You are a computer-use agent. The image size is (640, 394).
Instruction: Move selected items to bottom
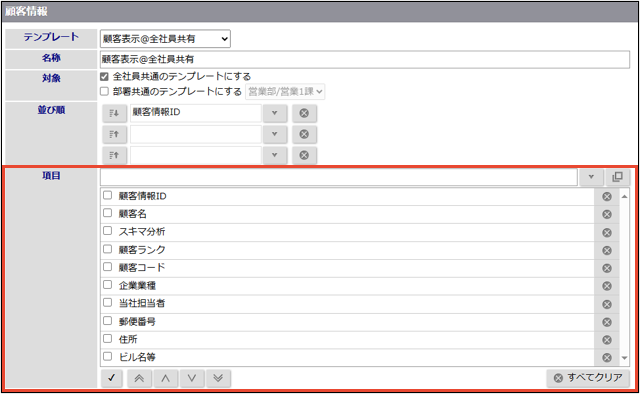point(218,378)
